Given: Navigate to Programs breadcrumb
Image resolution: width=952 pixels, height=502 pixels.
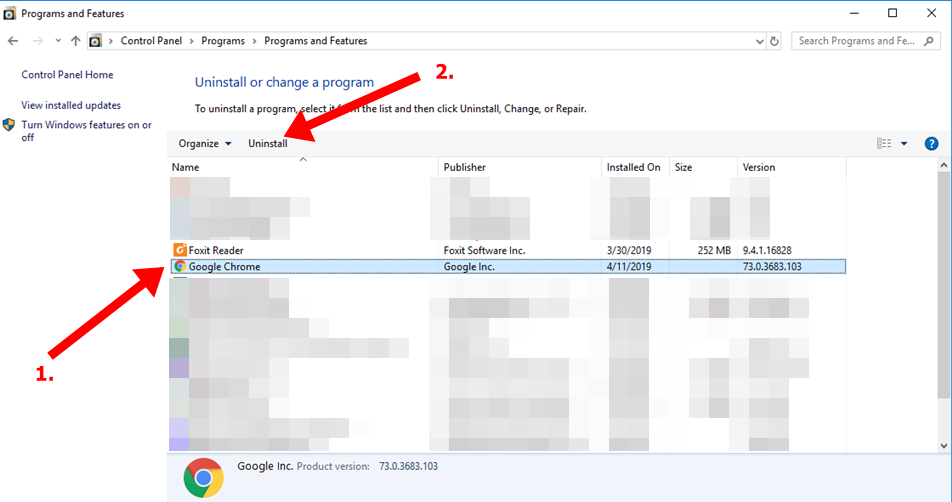Looking at the screenshot, I should tap(223, 41).
